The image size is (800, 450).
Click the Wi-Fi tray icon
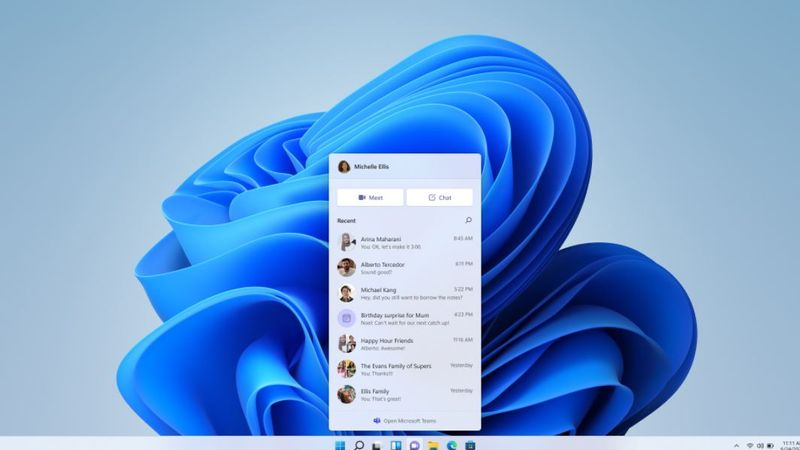pyautogui.click(x=750, y=446)
